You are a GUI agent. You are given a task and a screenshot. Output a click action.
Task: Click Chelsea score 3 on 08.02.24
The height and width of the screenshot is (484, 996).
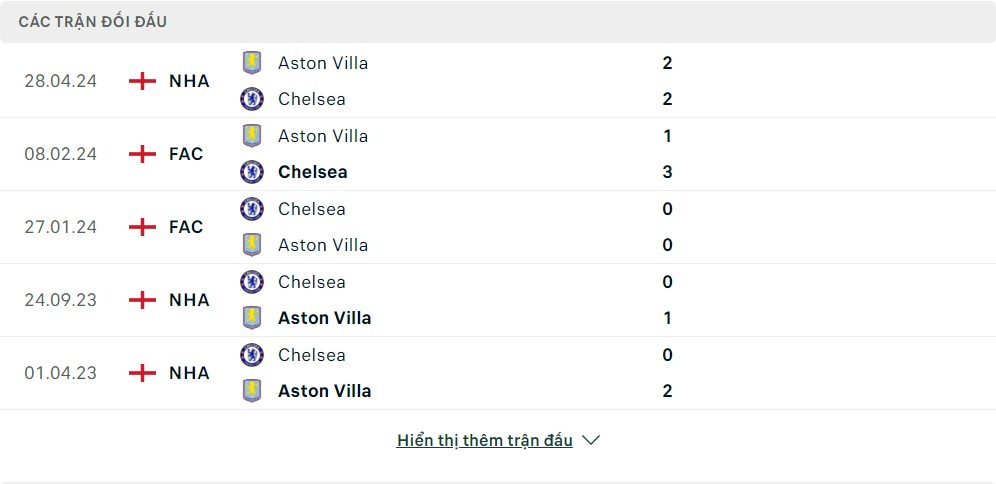click(667, 172)
